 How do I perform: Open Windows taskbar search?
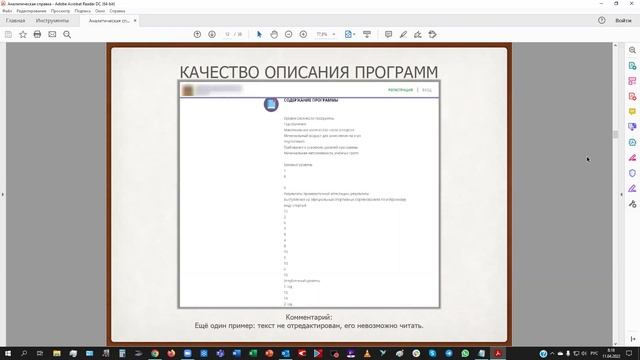[24, 353]
